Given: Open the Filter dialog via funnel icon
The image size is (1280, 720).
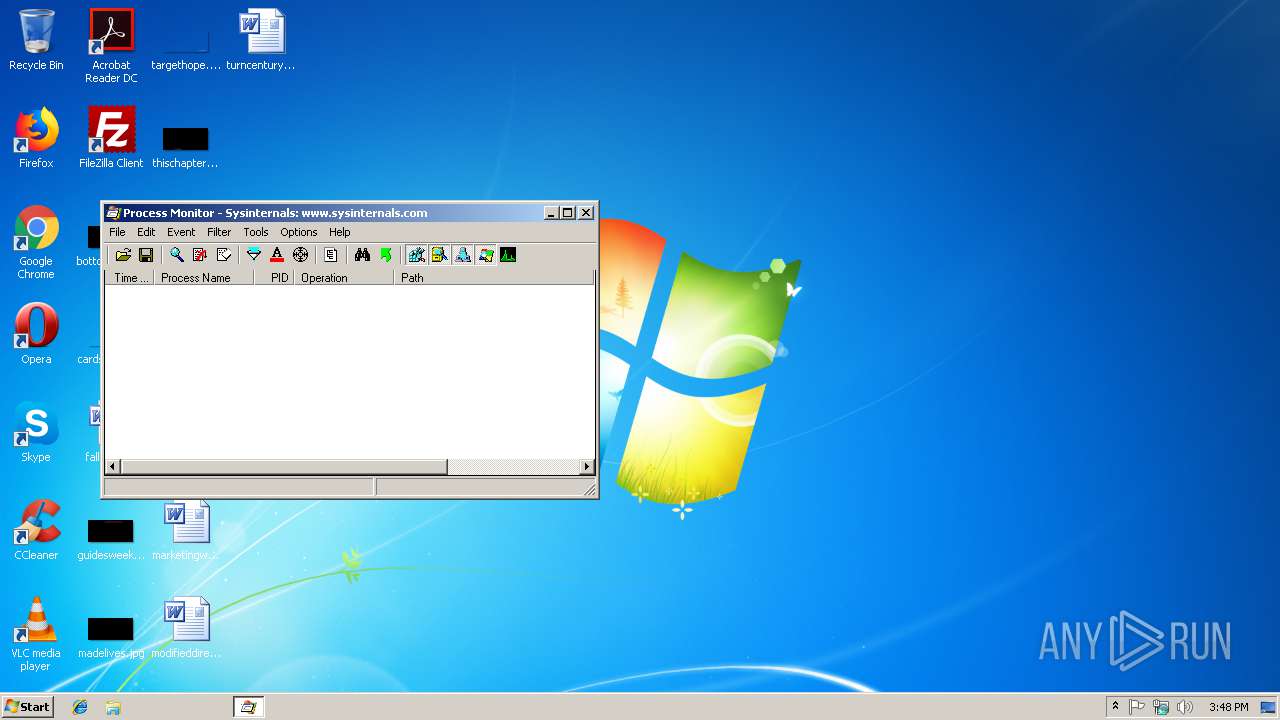Looking at the screenshot, I should tap(254, 255).
